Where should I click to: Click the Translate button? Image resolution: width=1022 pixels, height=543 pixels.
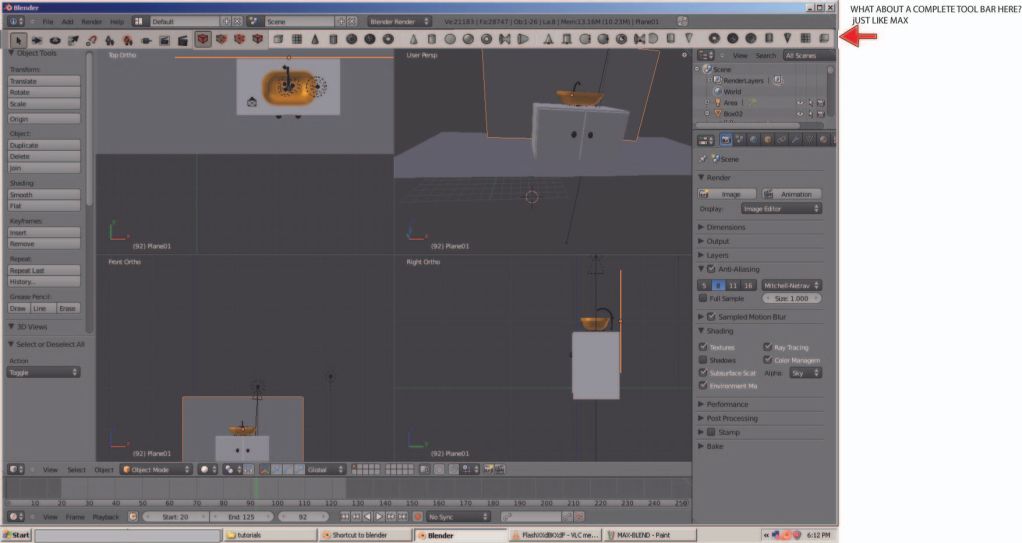[44, 81]
